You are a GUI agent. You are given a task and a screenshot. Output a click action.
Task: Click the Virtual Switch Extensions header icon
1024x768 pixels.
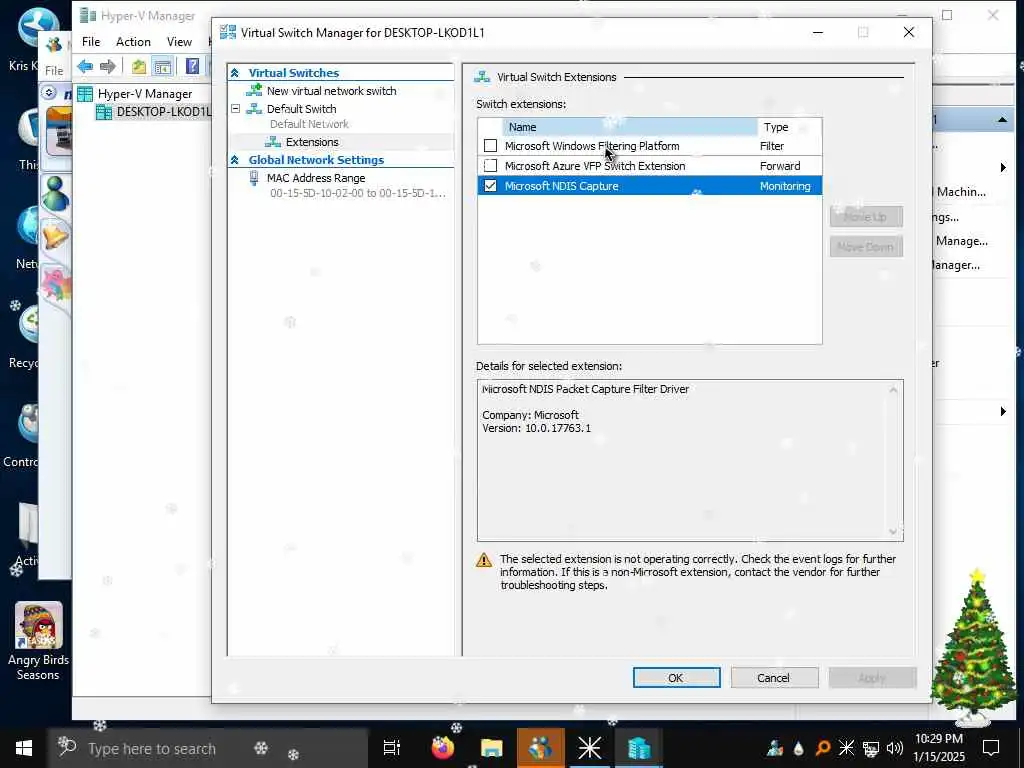pos(482,77)
